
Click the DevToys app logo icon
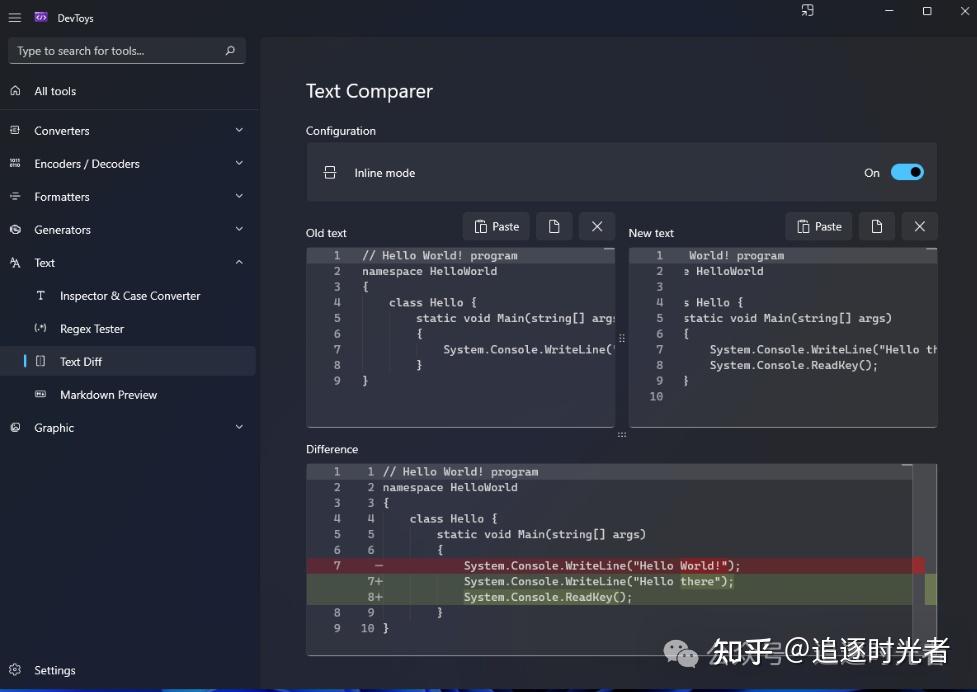[x=41, y=16]
